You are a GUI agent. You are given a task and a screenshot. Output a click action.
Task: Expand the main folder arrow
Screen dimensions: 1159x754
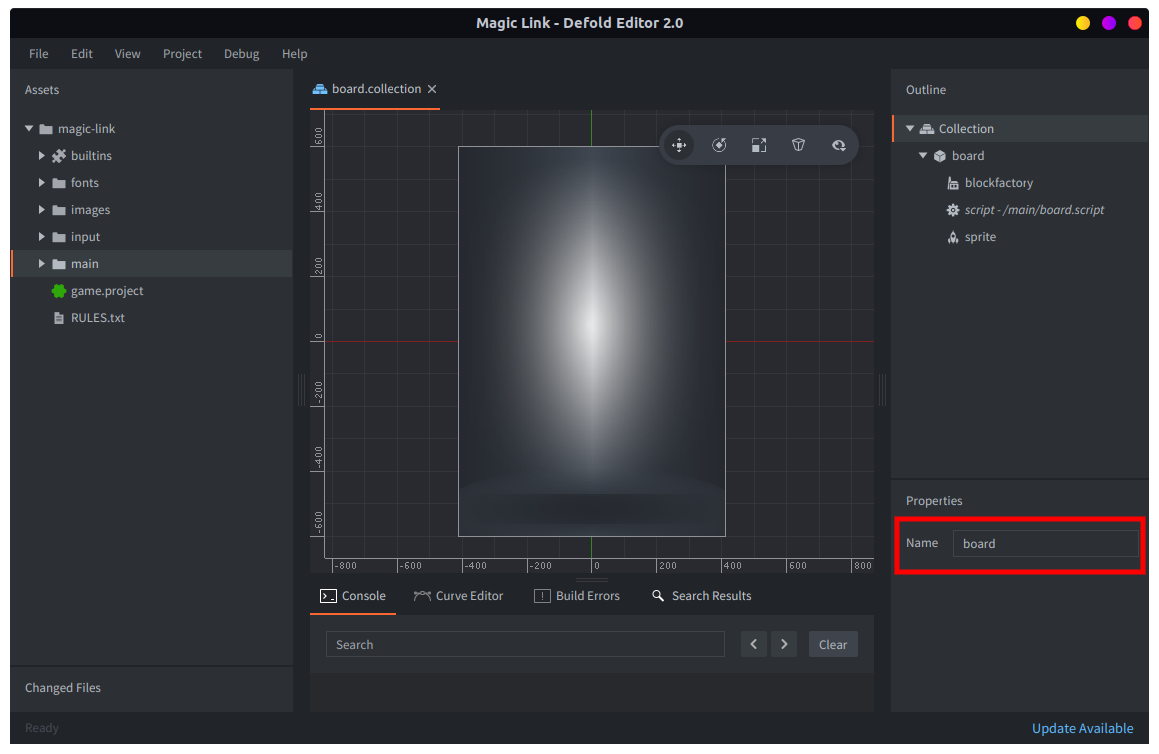pos(42,264)
